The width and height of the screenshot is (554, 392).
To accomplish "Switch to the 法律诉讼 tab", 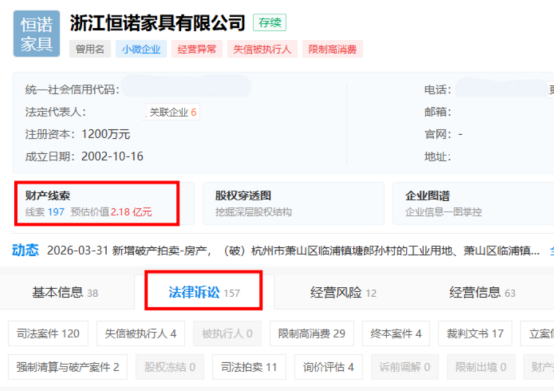I will pyautogui.click(x=204, y=292).
